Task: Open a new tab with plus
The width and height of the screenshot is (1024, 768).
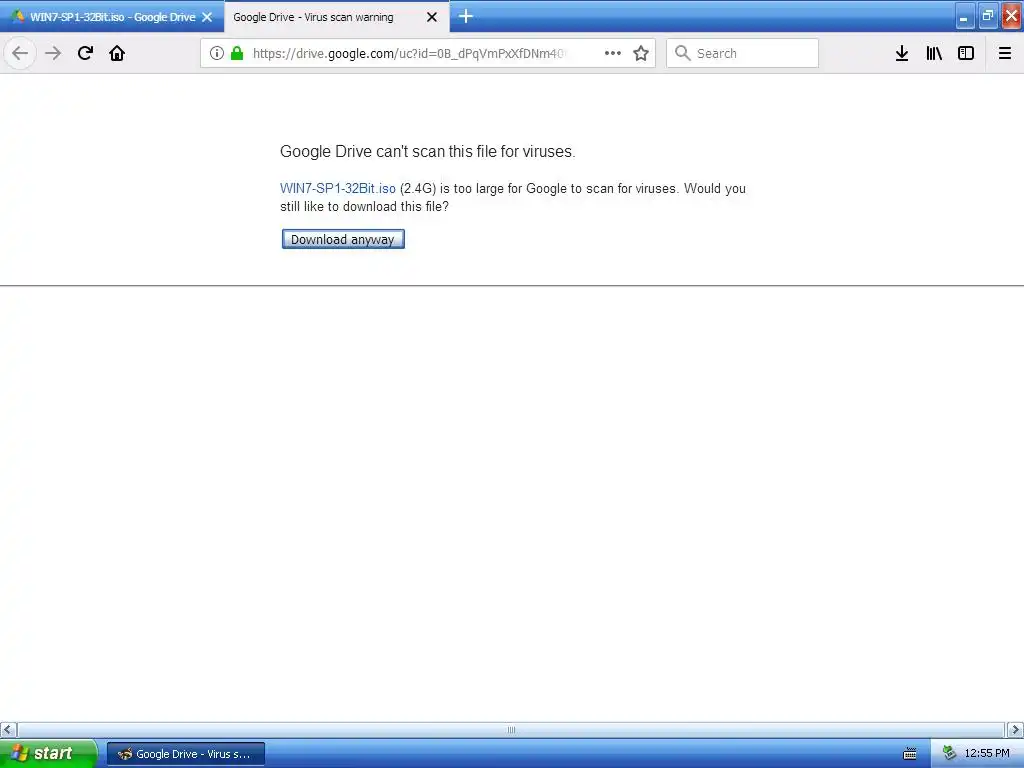Action: [x=466, y=16]
